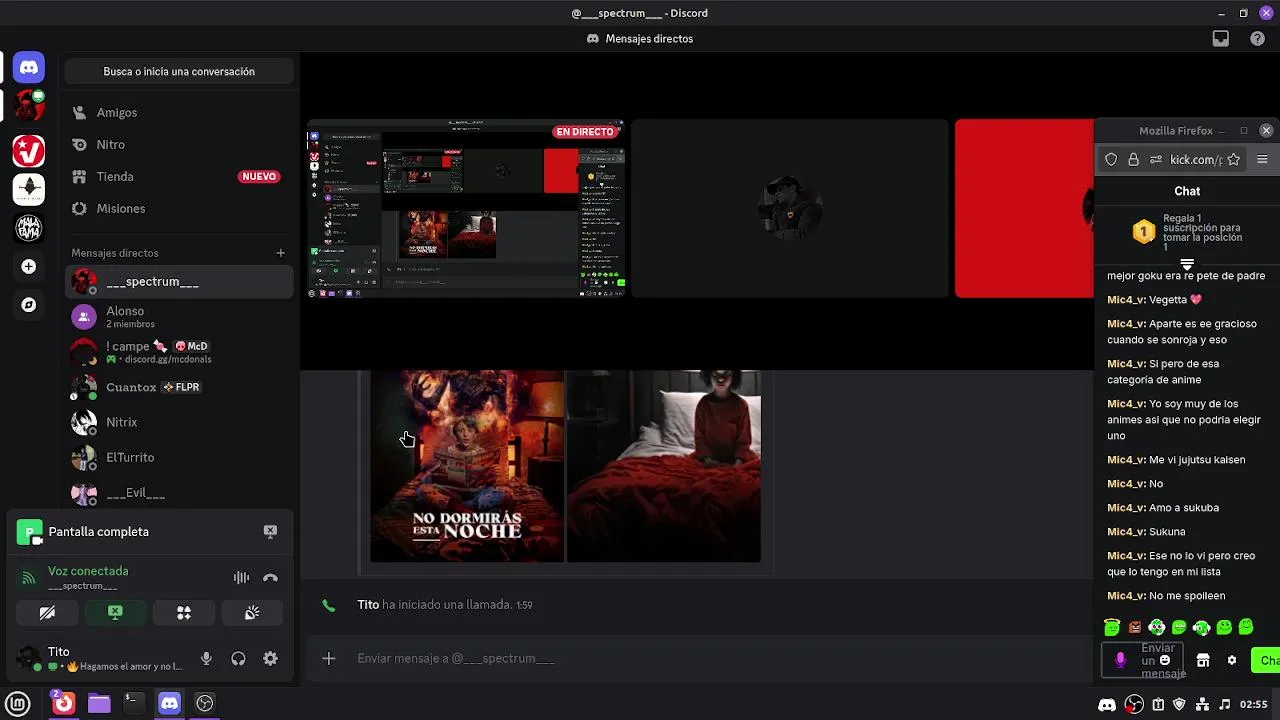
Task: Bookmark the kick.com page with star
Action: pyautogui.click(x=1234, y=160)
